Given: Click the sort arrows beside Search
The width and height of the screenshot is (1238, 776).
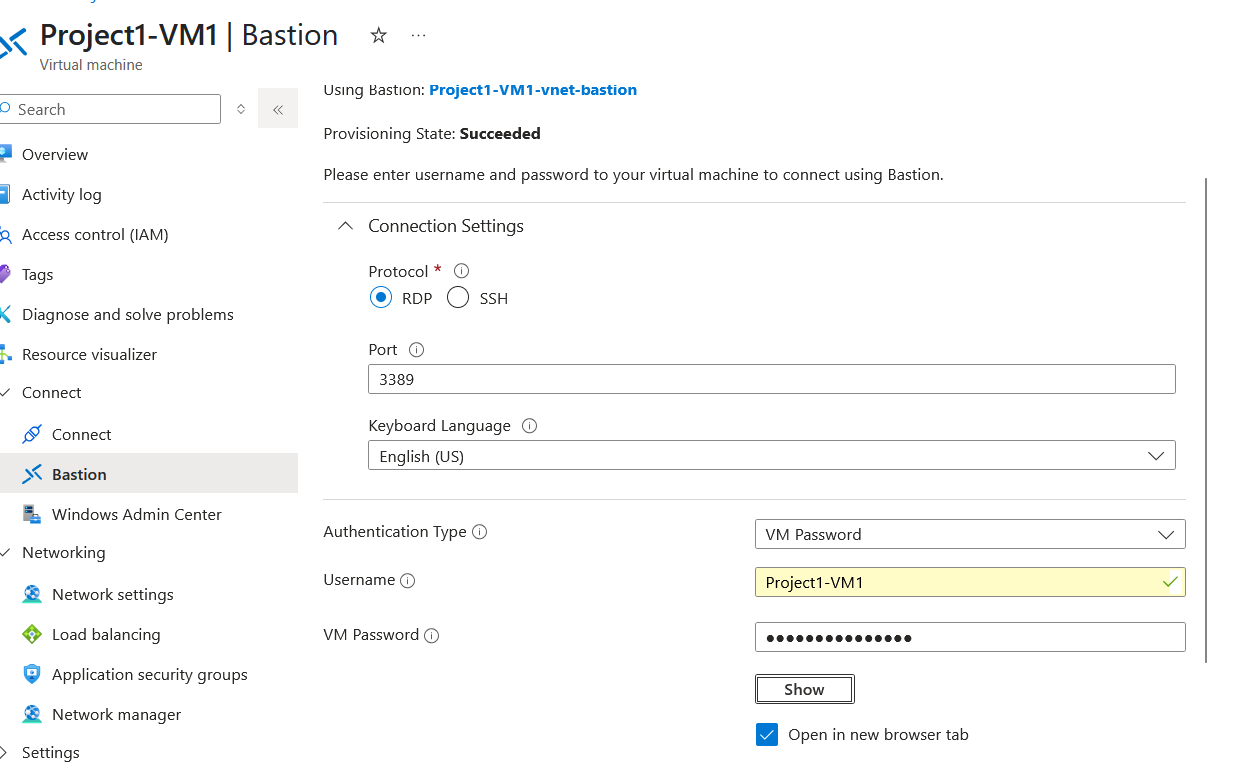Looking at the screenshot, I should coord(241,109).
